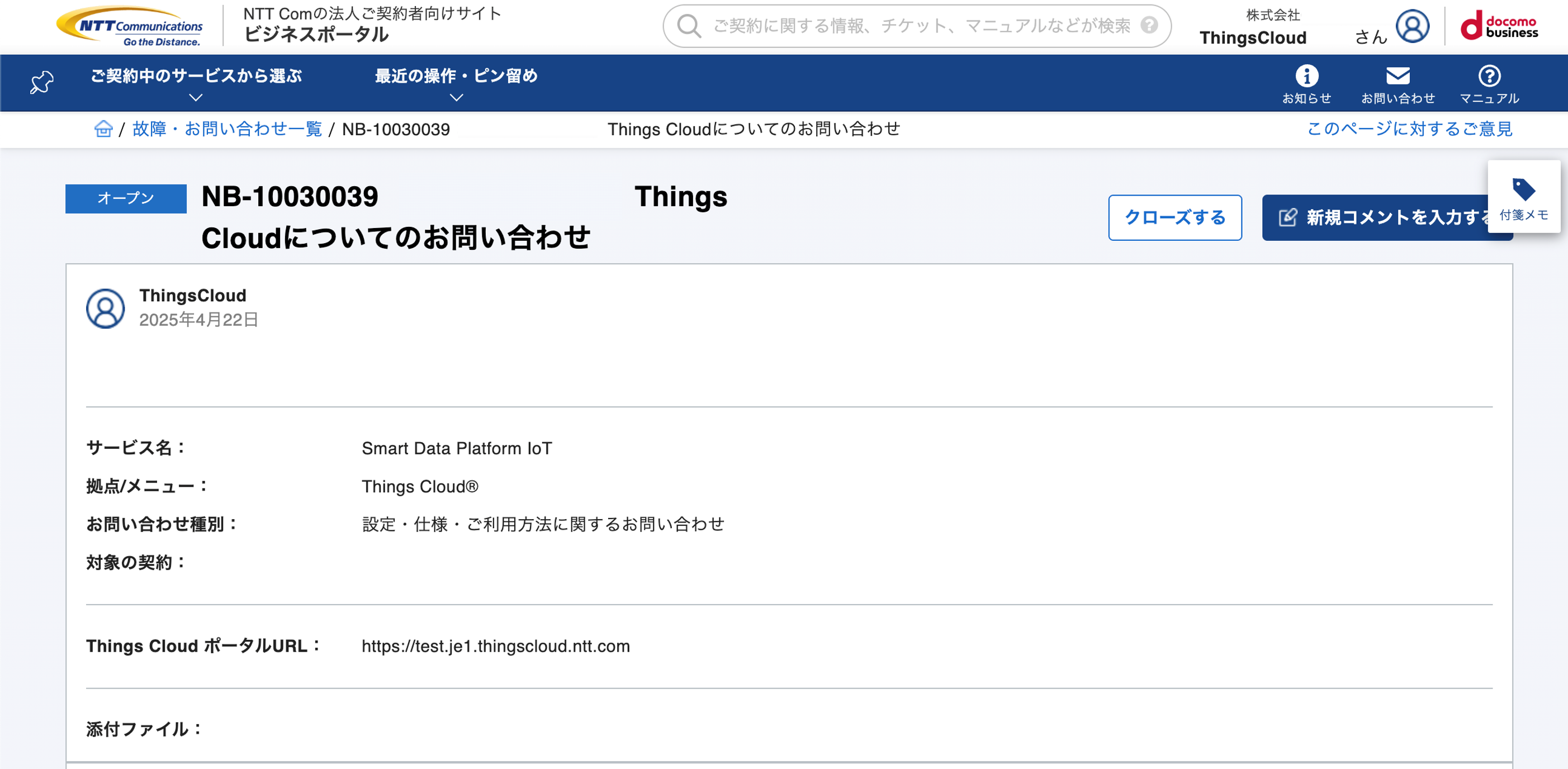The height and width of the screenshot is (769, 1568).
Task: Click Things Cloud® menu value
Action: point(420,487)
